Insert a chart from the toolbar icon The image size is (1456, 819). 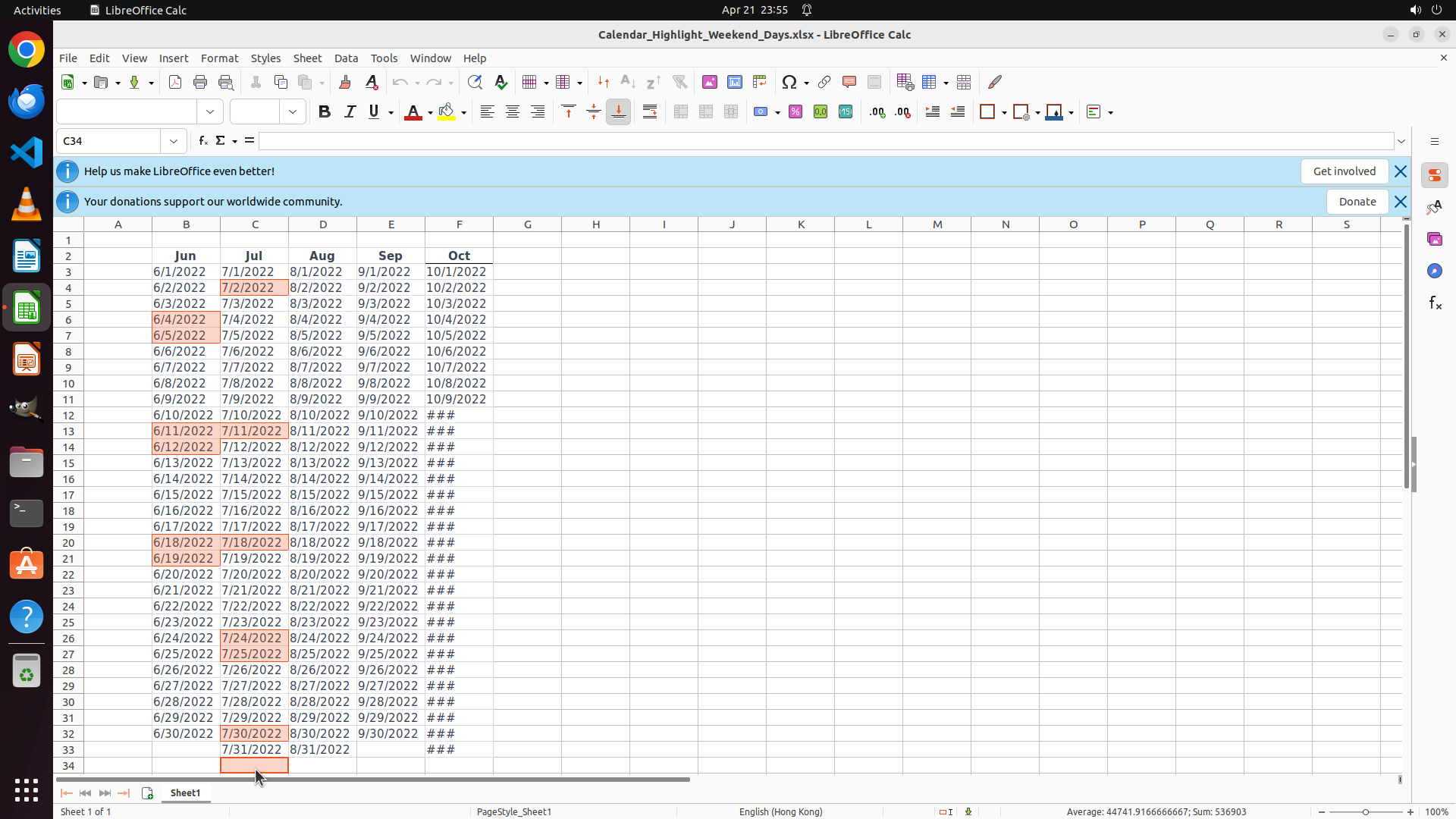[x=735, y=82]
